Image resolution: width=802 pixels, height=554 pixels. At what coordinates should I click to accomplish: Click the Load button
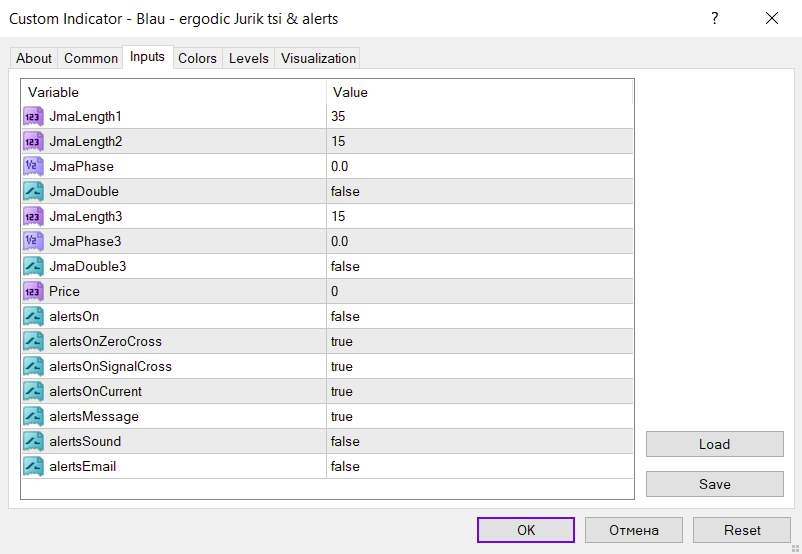coord(714,444)
